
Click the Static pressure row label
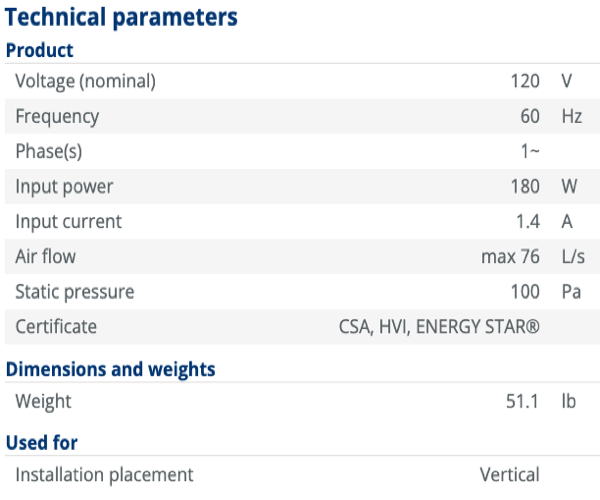click(x=75, y=292)
